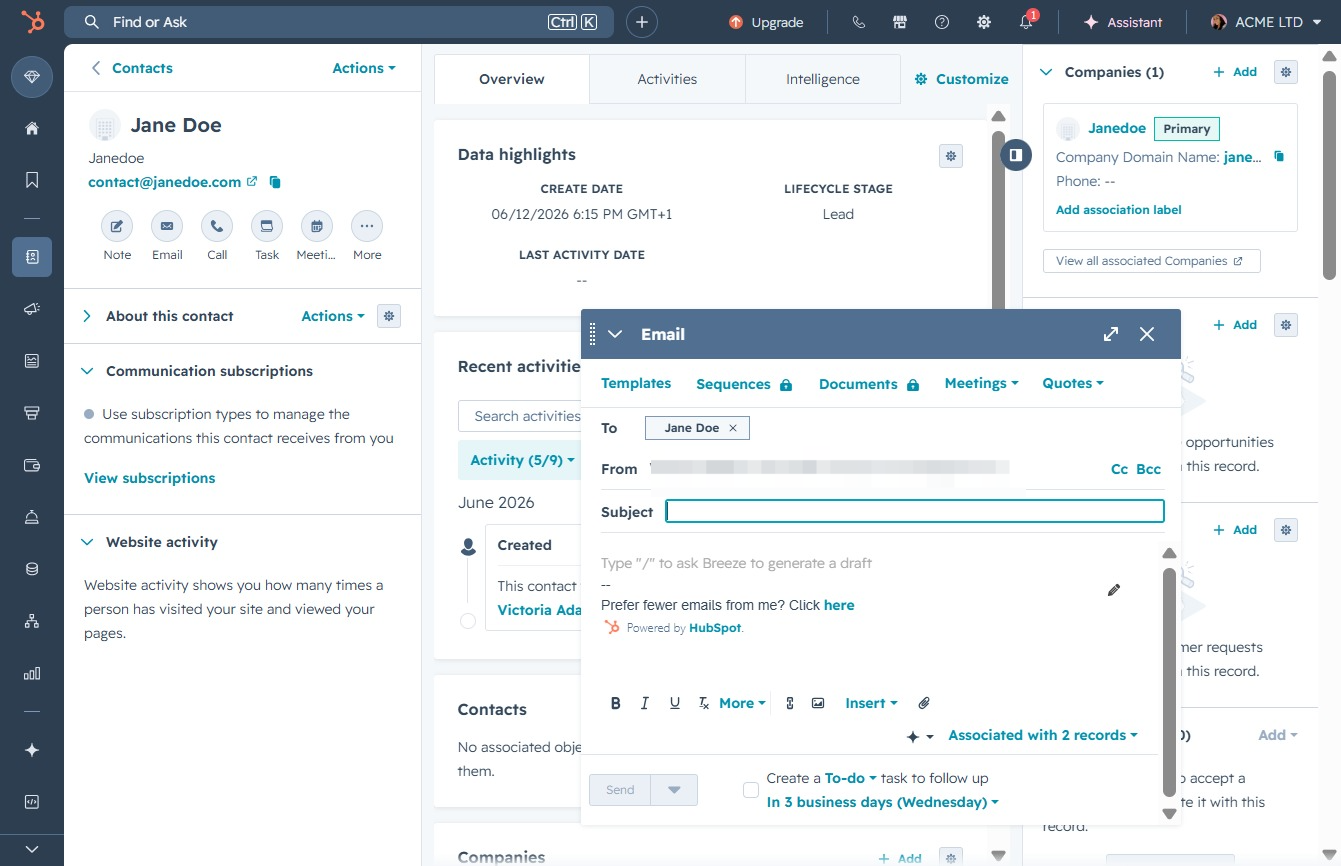Click the HubSpot sprocket logo
Viewport: 1341px width, 866px height.
pos(32,22)
